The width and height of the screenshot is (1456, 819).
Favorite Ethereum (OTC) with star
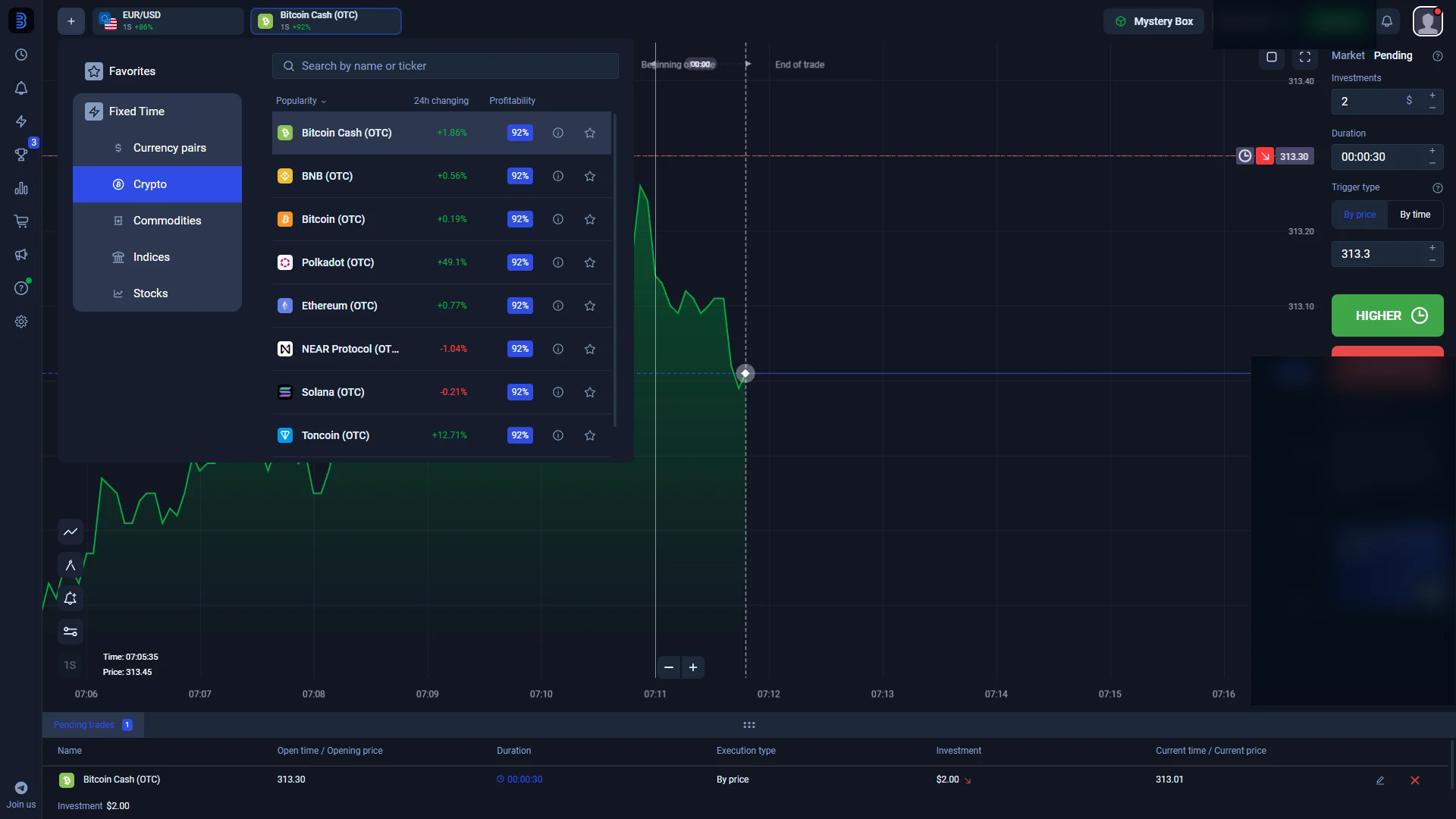pos(590,306)
